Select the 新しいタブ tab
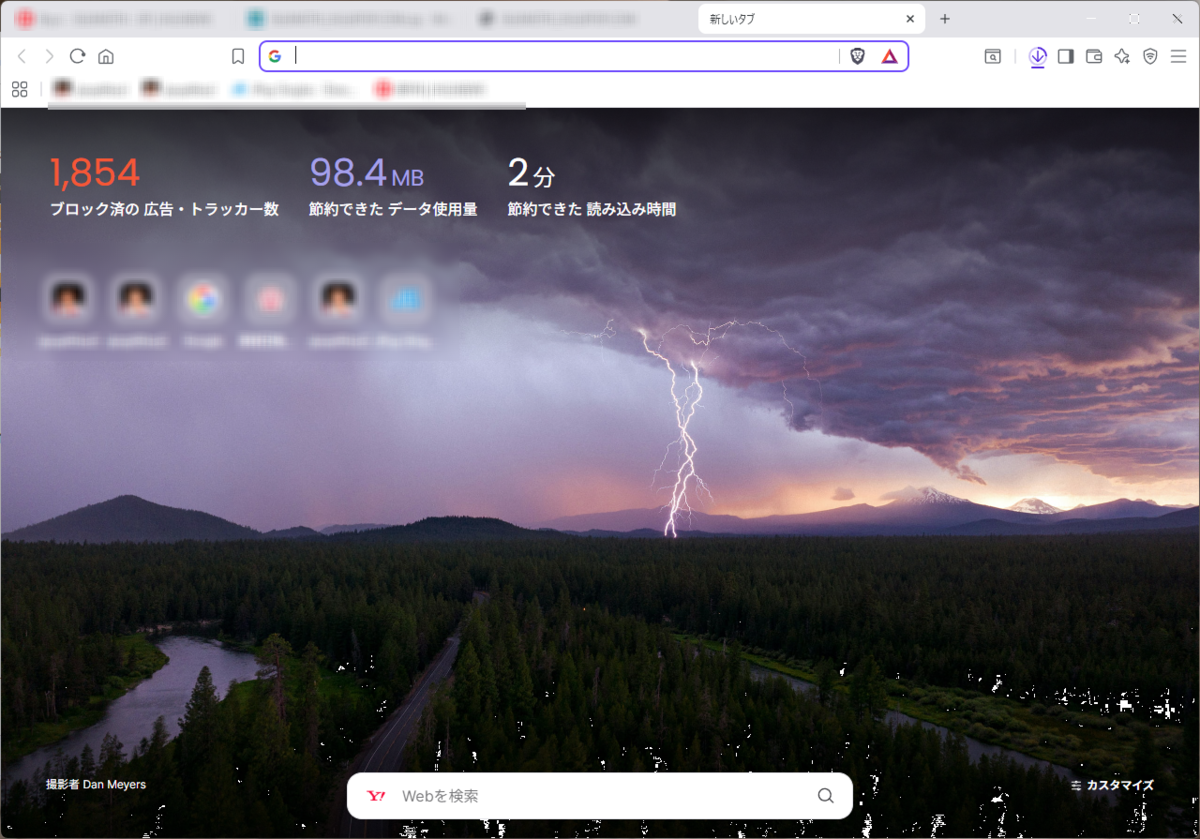The image size is (1200, 839). [x=811, y=19]
